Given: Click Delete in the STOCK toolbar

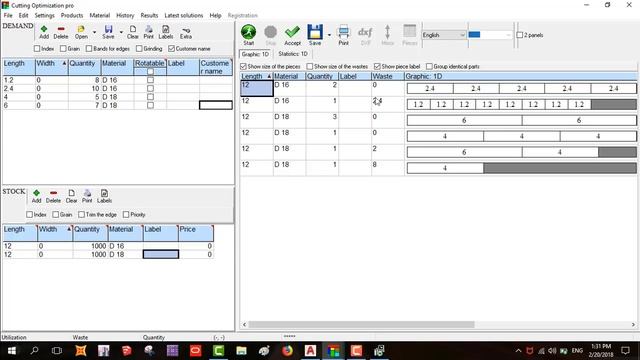Looking at the screenshot, I should click(x=53, y=196).
